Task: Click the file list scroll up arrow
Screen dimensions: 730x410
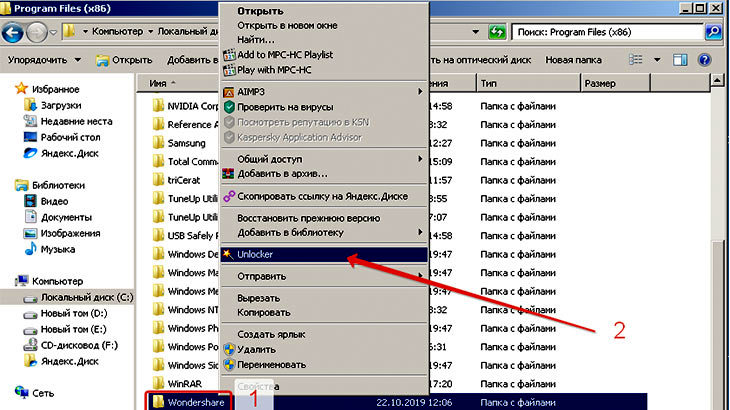Action: click(717, 81)
